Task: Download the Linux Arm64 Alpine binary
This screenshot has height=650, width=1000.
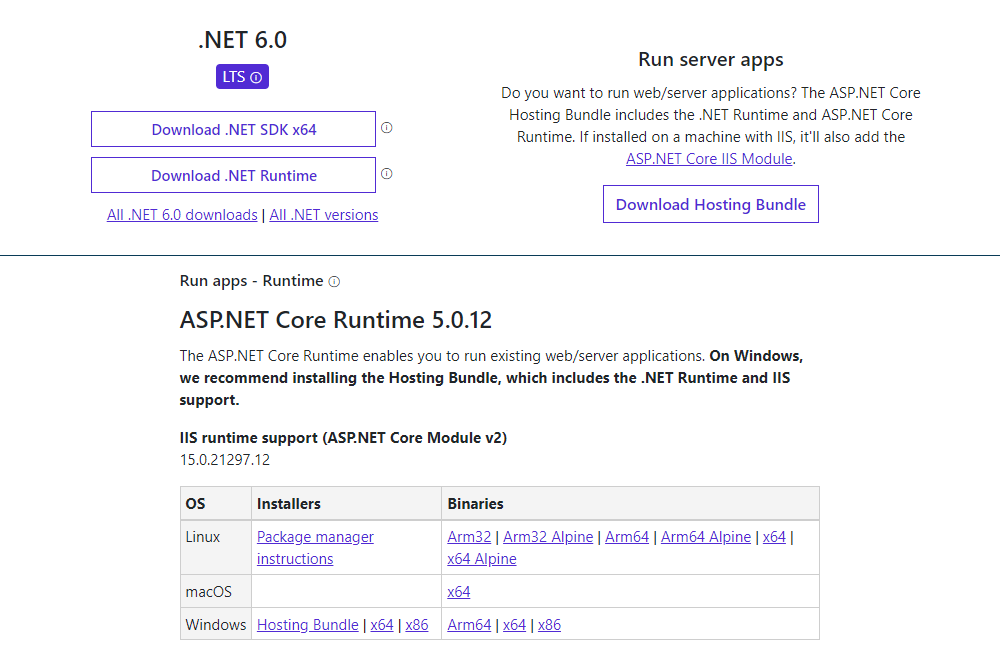Action: (705, 537)
